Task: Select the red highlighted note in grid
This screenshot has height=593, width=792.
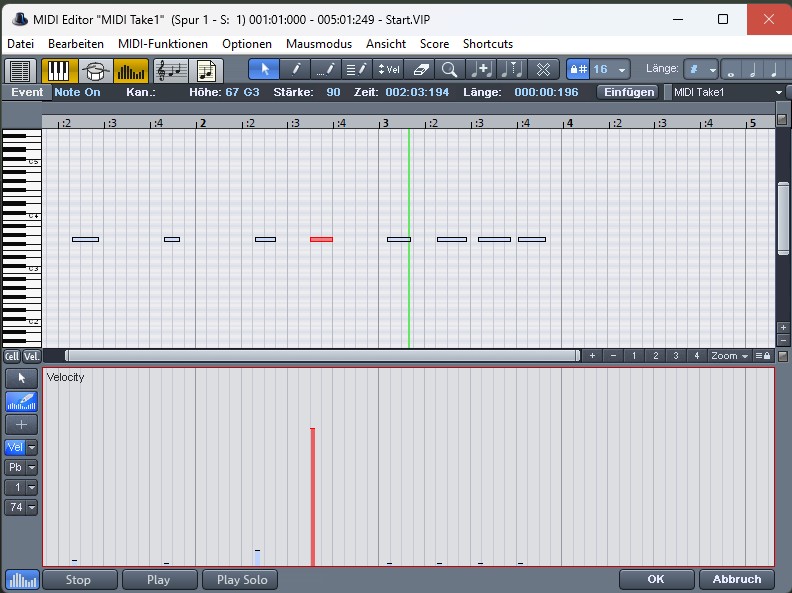Action: (321, 239)
